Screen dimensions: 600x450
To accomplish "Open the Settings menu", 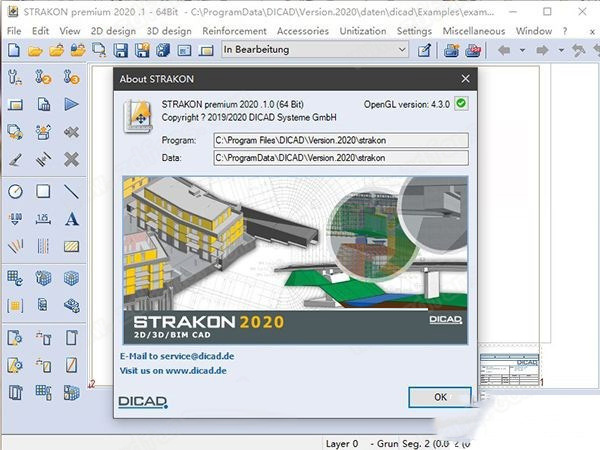I will 414,31.
